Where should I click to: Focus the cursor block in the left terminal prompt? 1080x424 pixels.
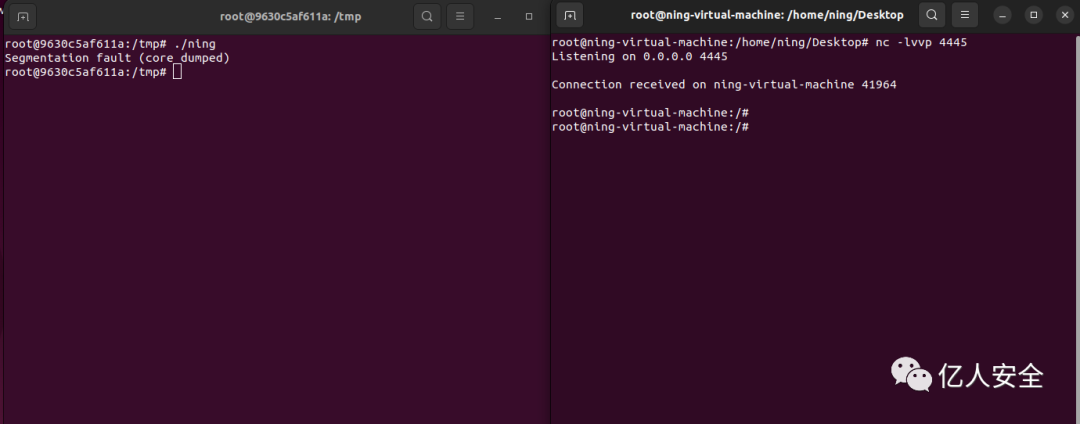click(177, 72)
